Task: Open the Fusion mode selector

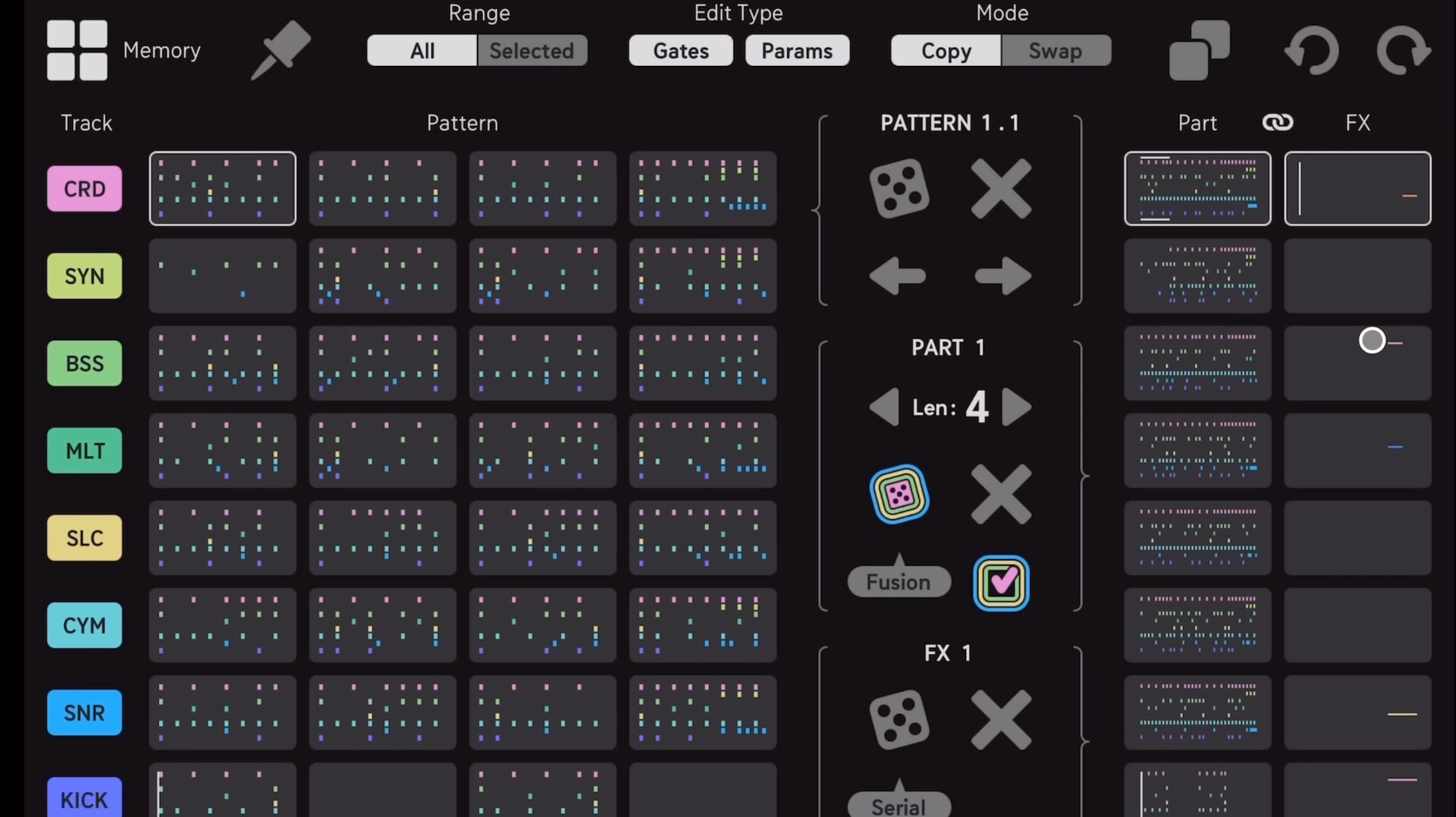Action: (x=899, y=581)
